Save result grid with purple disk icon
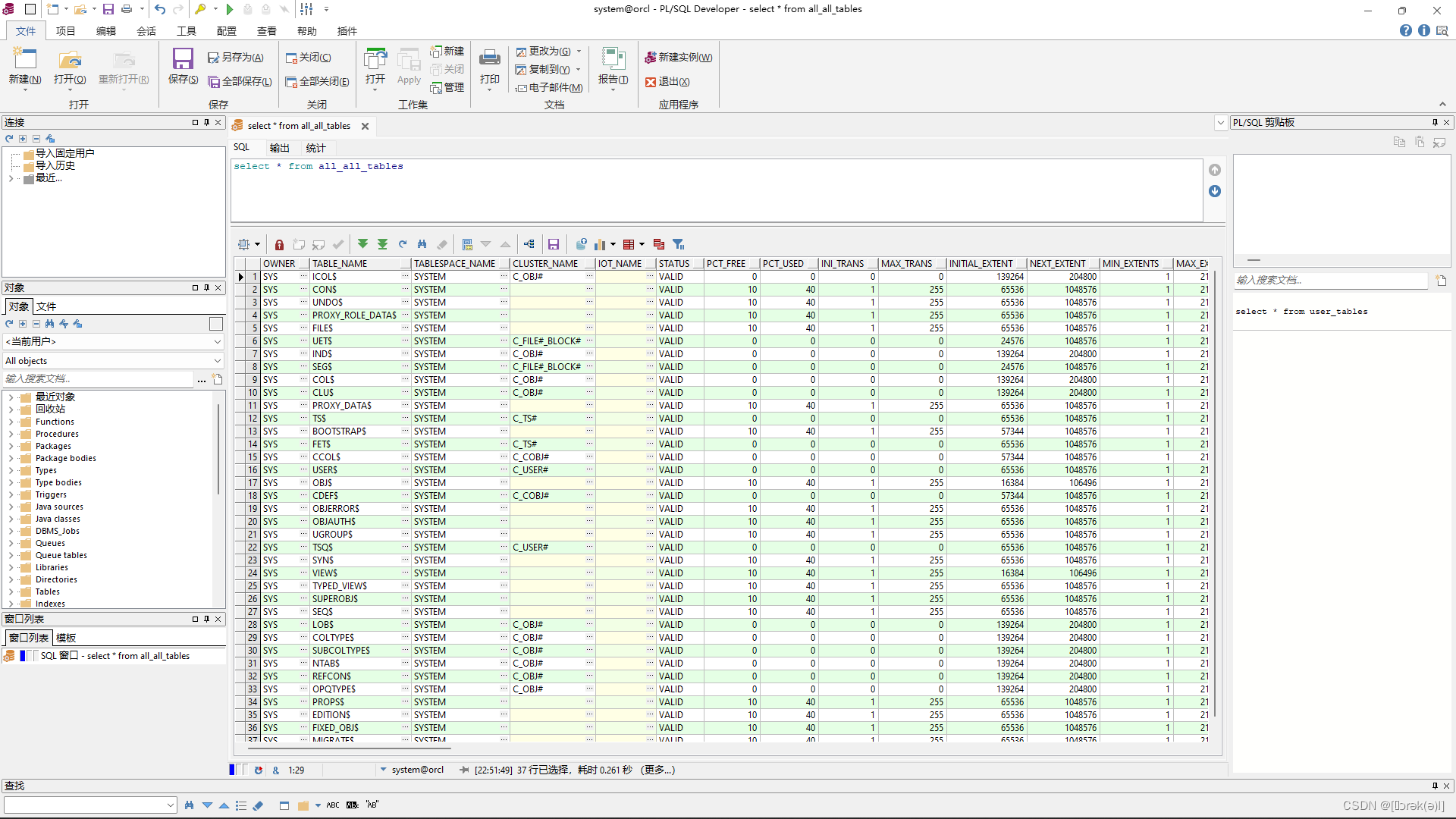Viewport: 1456px width, 819px height. (554, 244)
